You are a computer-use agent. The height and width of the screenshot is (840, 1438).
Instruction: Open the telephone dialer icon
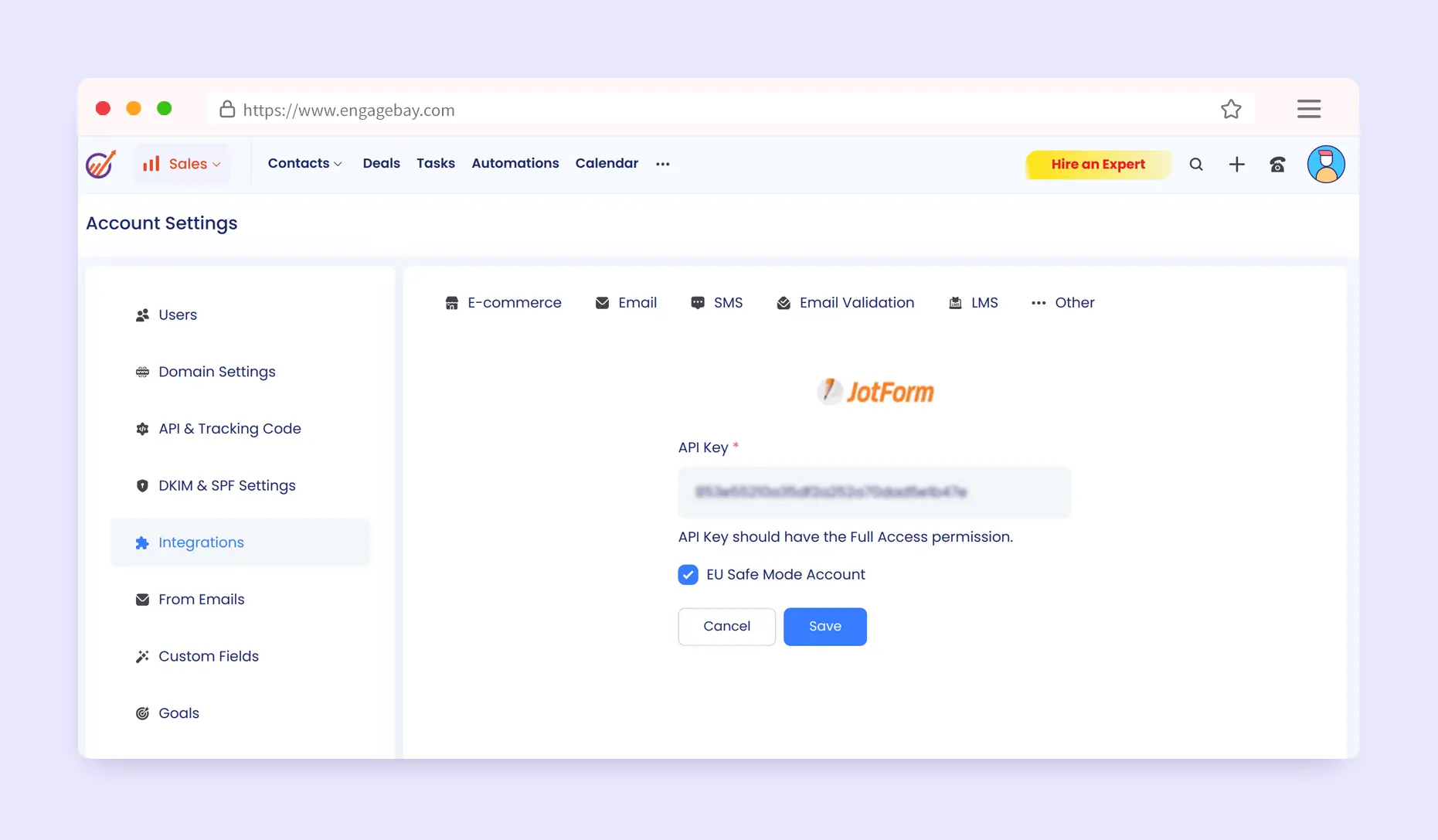coord(1277,164)
